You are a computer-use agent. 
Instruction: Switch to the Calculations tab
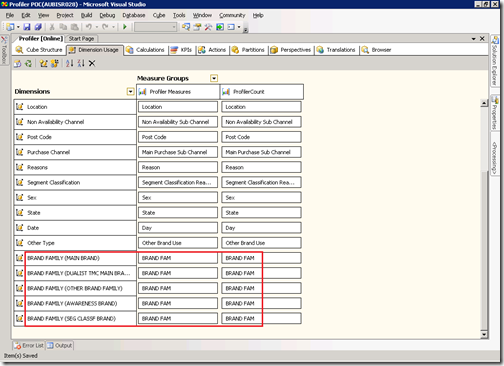(146, 50)
